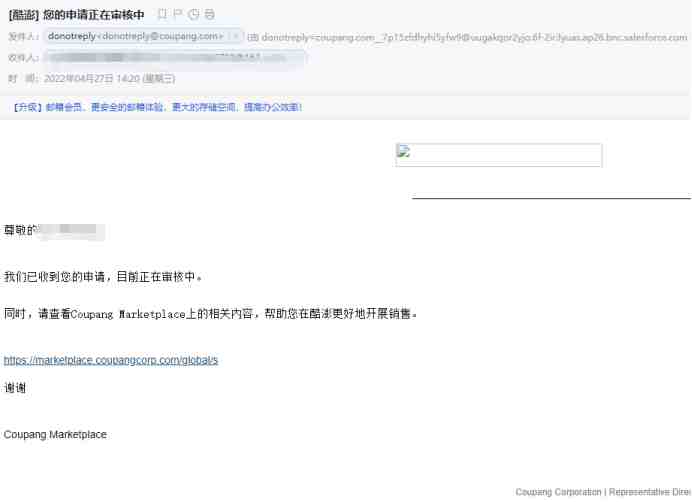Click the broken logo image placeholder

(x=499, y=155)
